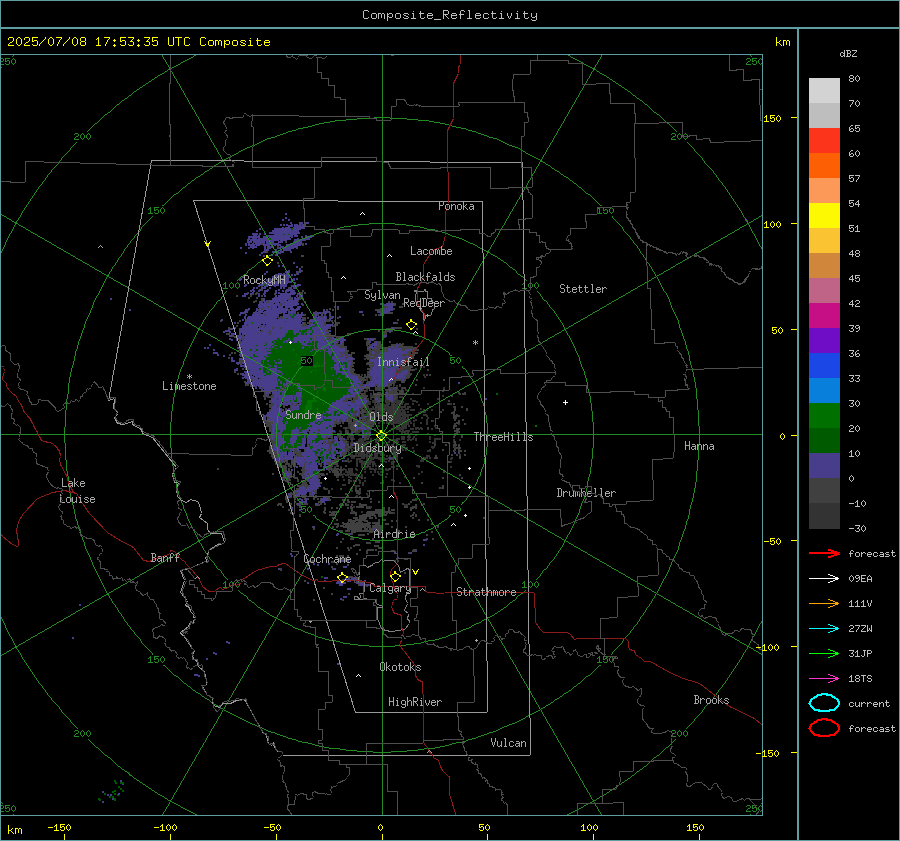Click the Banff label
Screen dimensions: 900x841
tap(165, 557)
